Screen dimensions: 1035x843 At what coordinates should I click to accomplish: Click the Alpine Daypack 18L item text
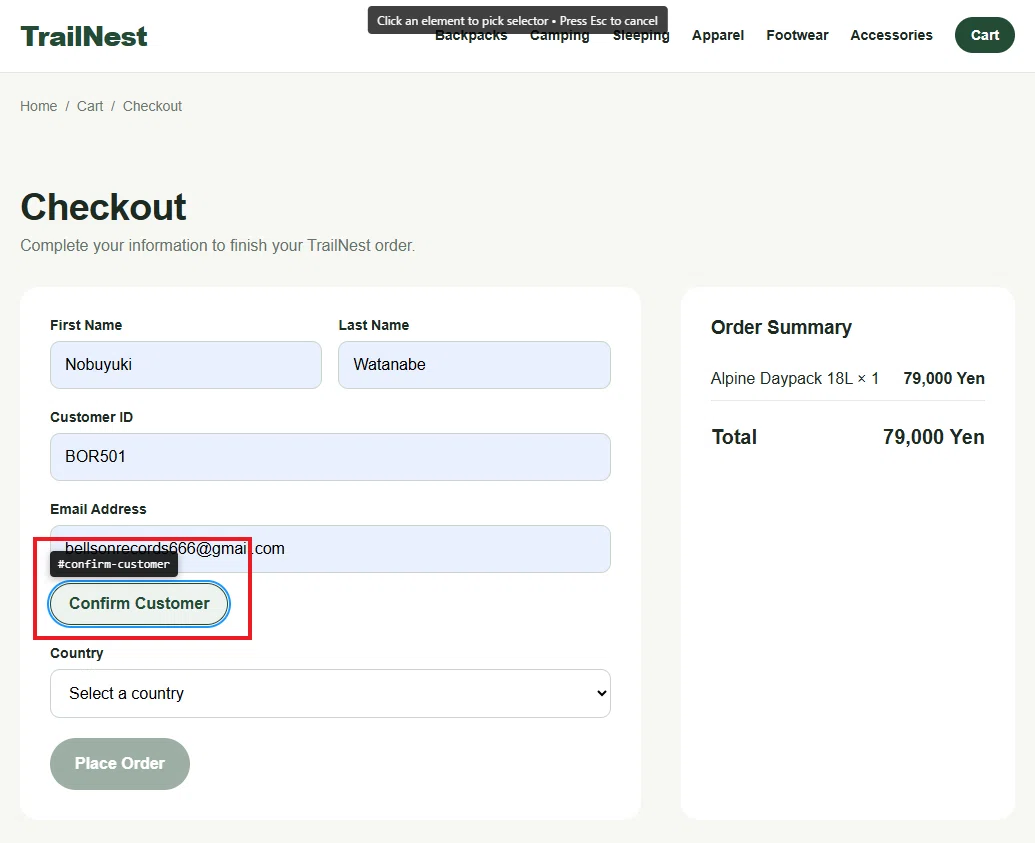795,378
